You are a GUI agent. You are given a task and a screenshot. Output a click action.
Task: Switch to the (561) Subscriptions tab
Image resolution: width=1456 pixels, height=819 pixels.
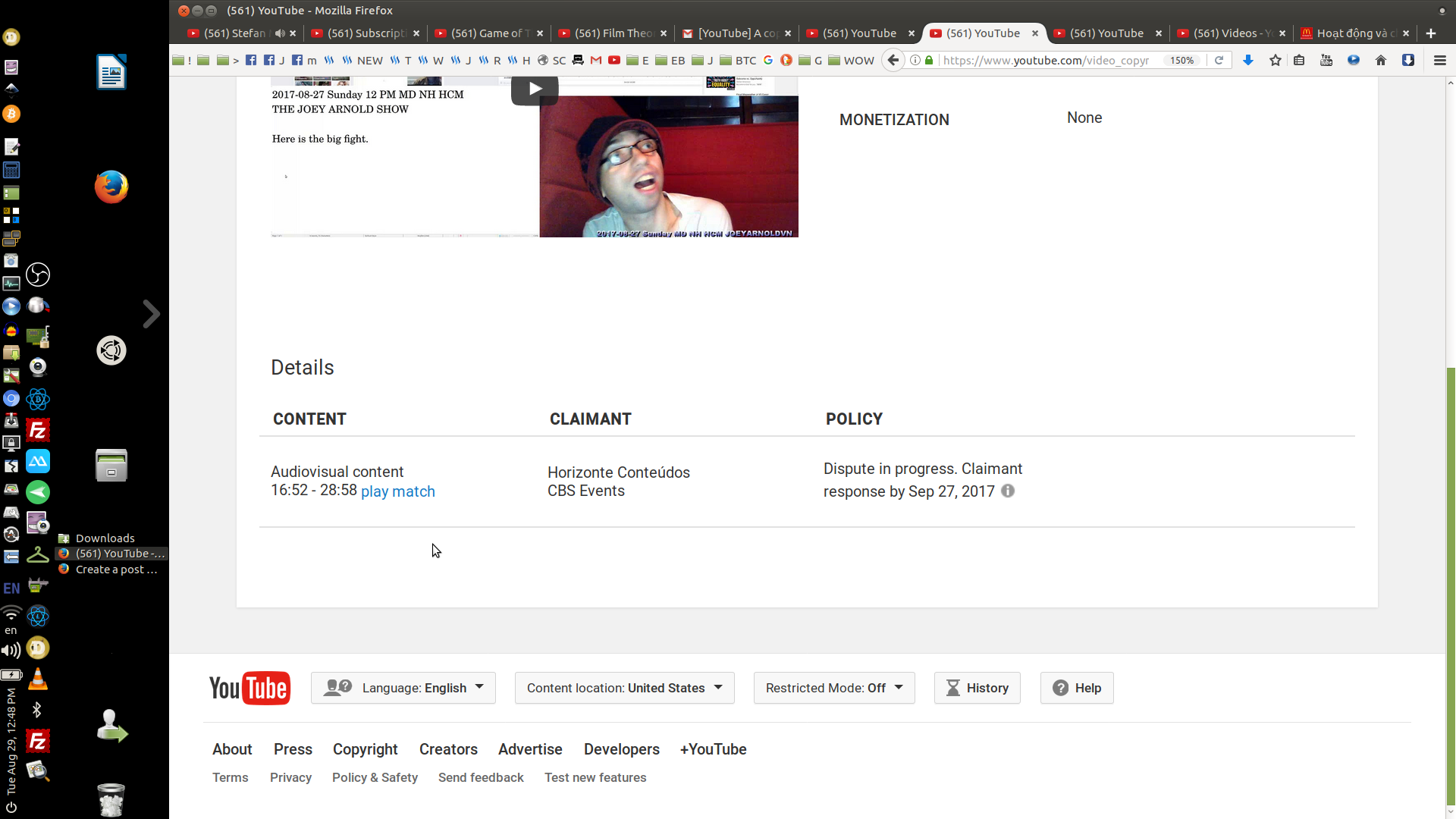(x=367, y=33)
